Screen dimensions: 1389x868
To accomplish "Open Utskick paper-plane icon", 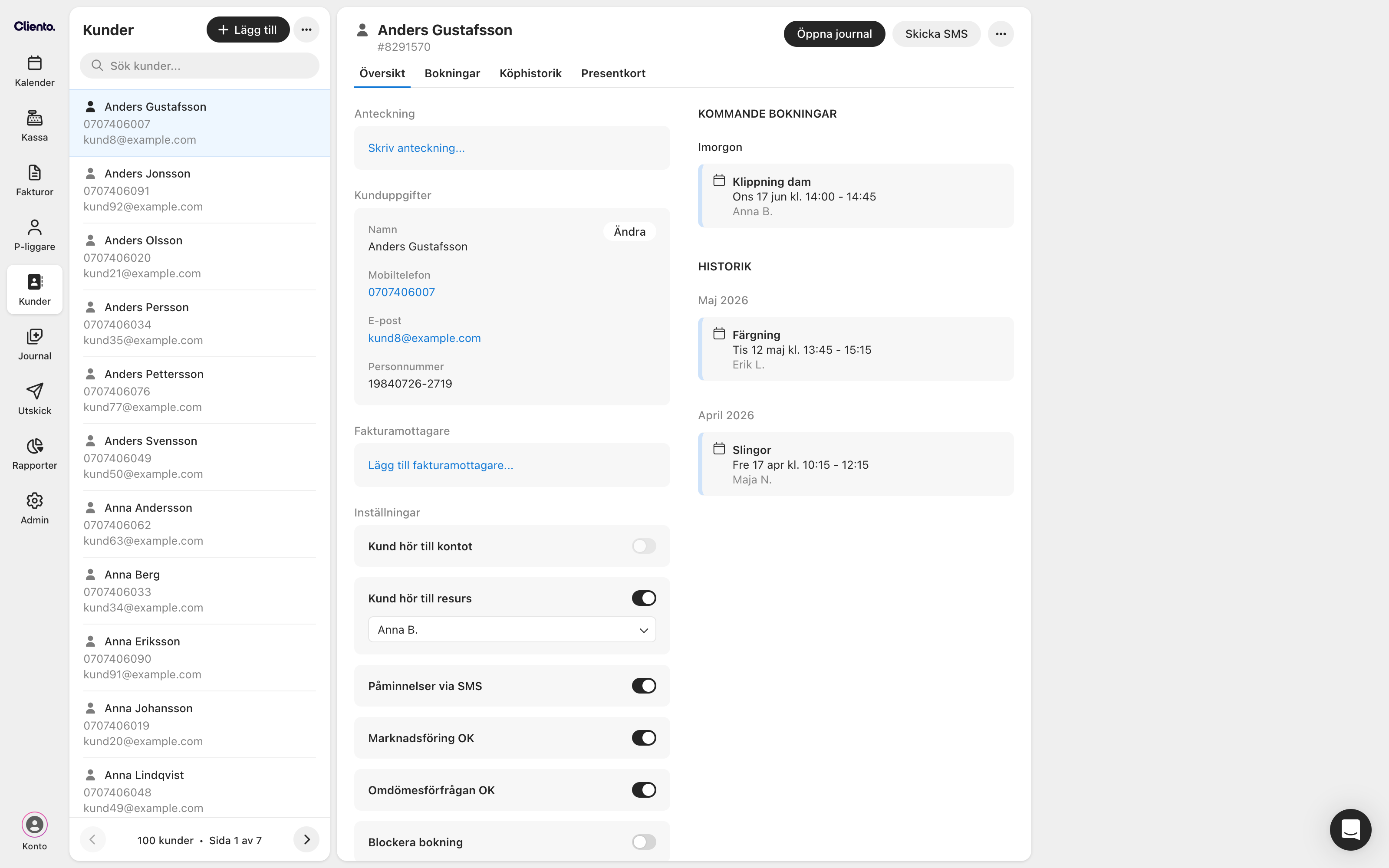I will (x=34, y=391).
